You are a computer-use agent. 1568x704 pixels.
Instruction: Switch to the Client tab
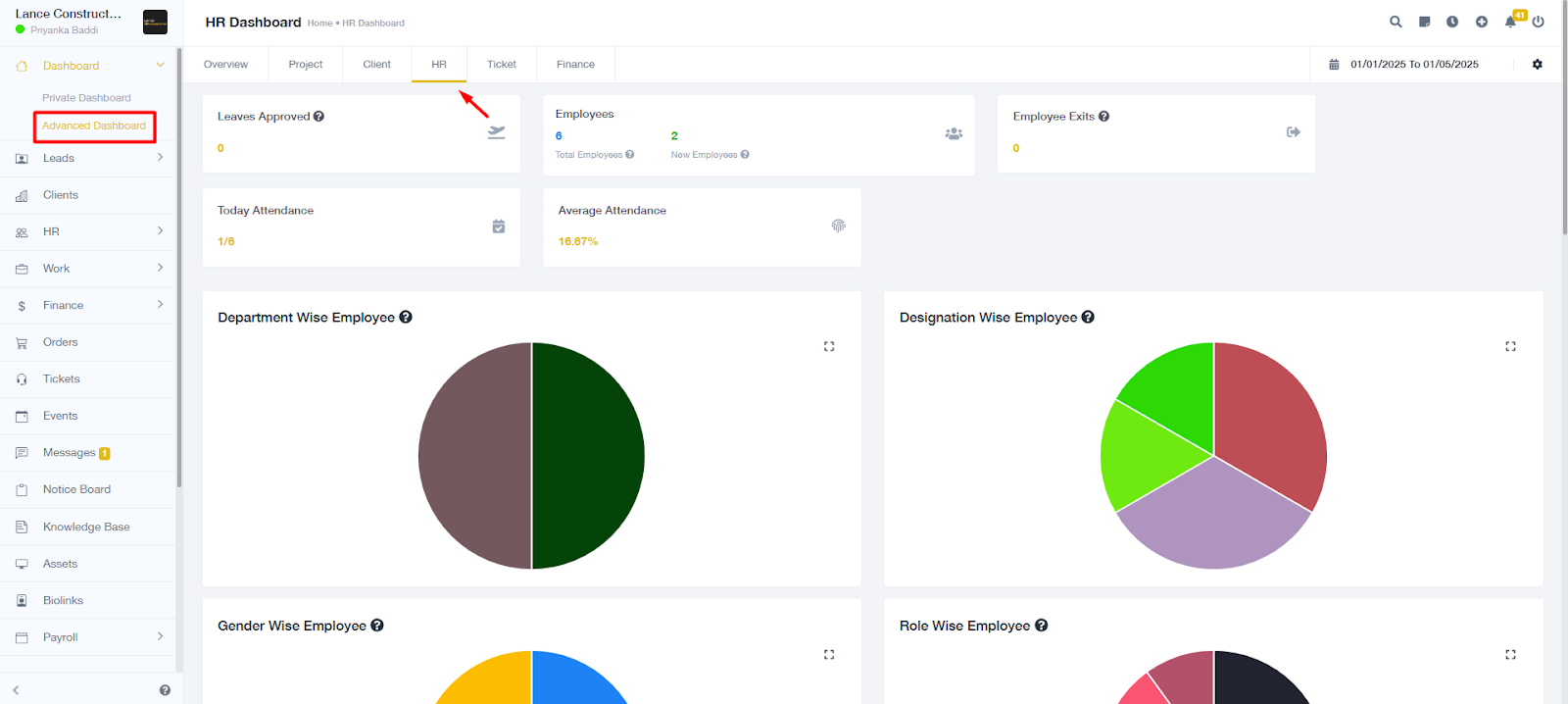coord(376,65)
